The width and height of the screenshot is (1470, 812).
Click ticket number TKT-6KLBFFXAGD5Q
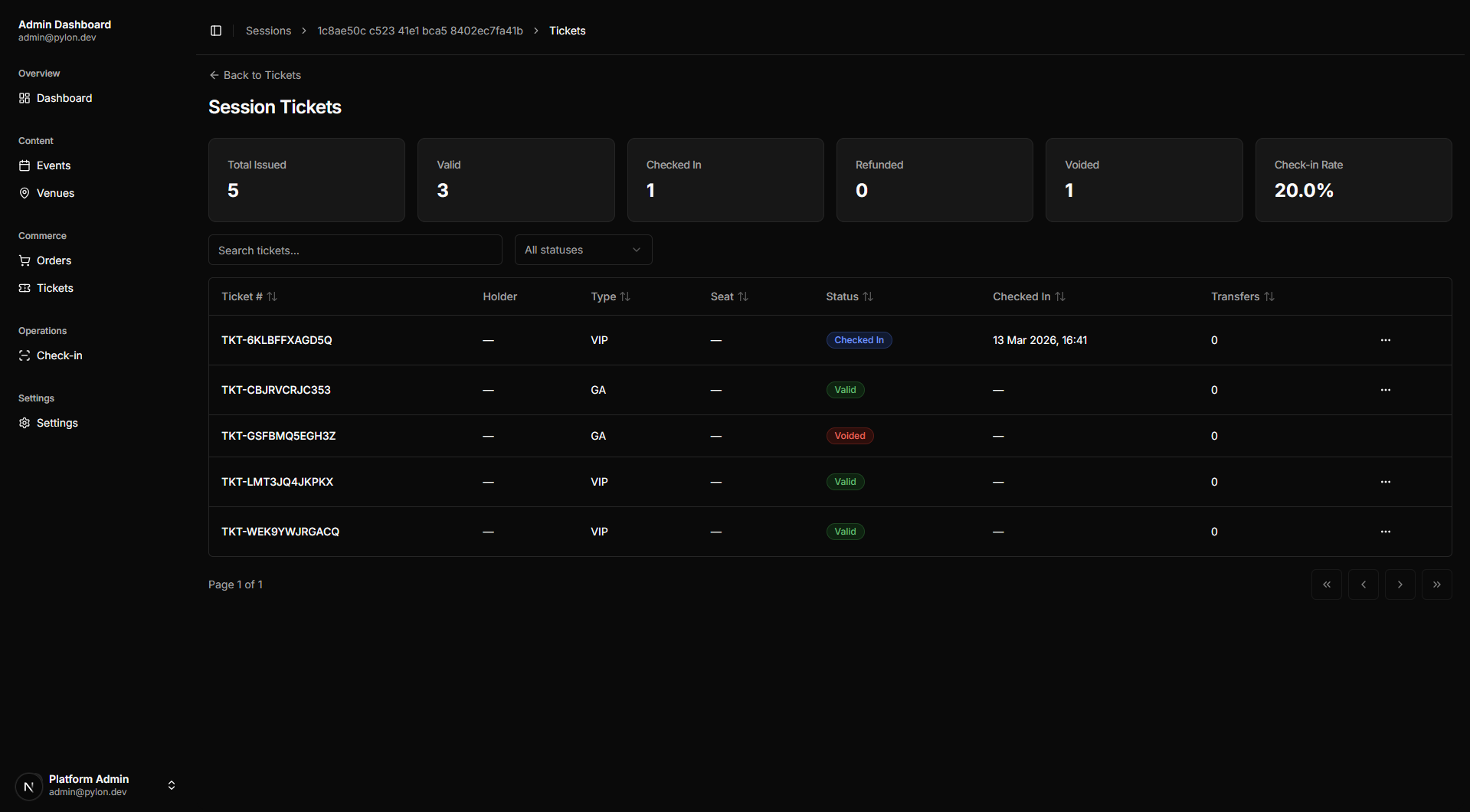[277, 340]
